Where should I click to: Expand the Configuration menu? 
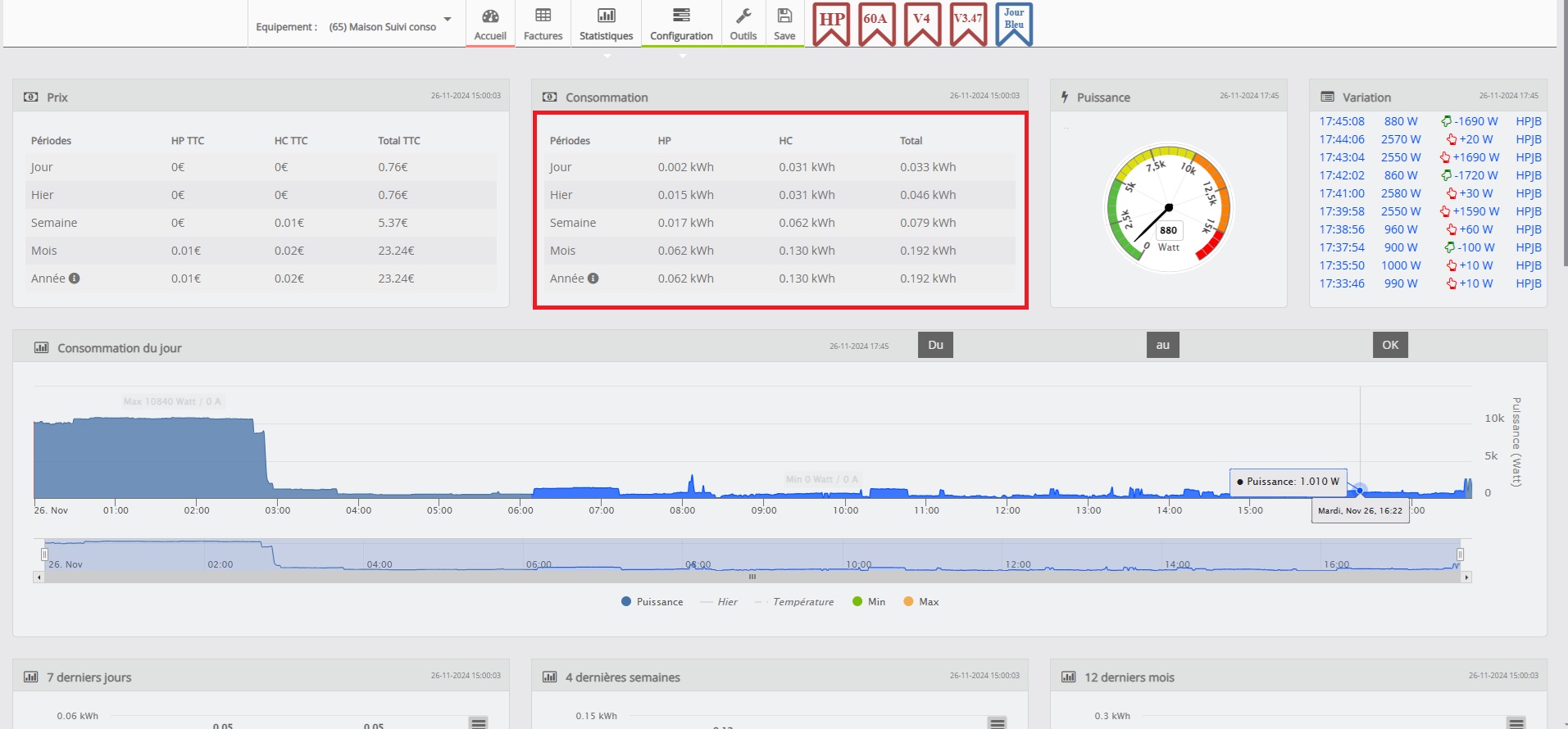click(x=681, y=24)
